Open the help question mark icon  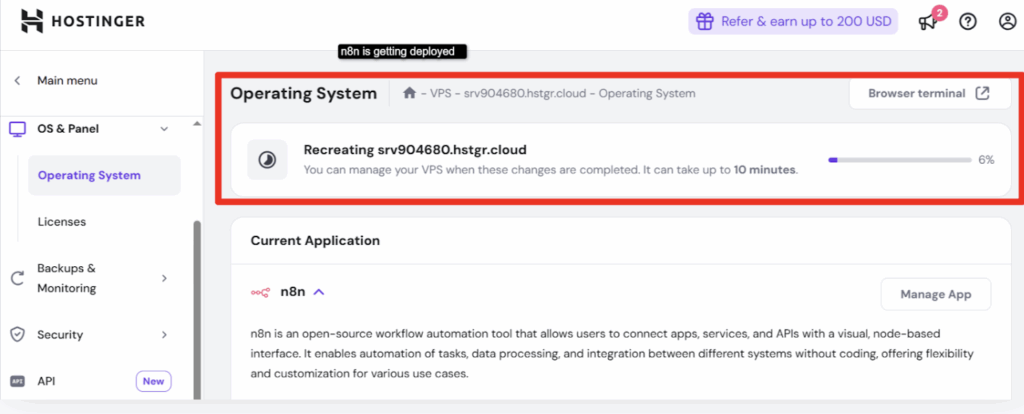(x=967, y=22)
